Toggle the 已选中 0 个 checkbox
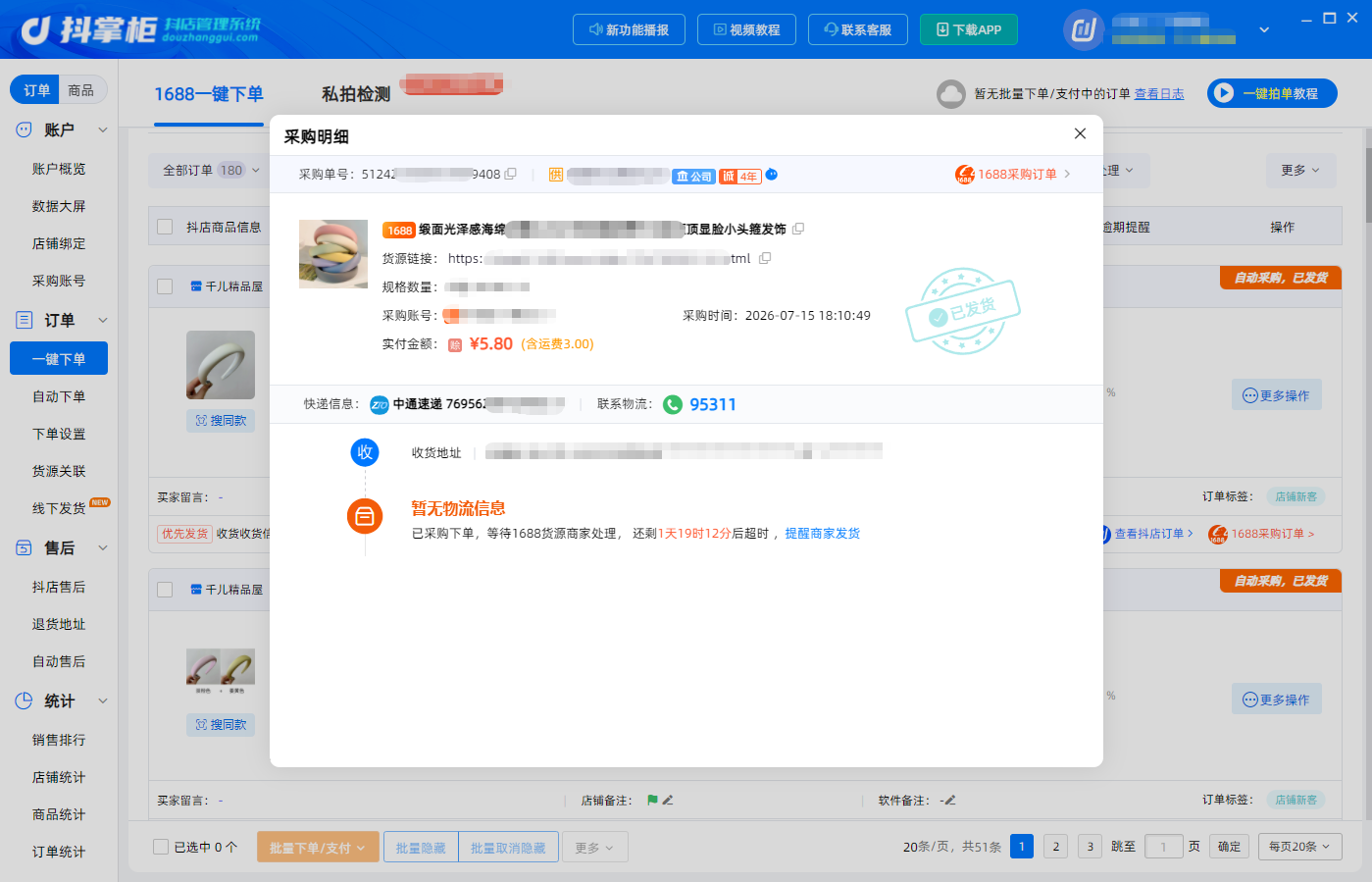The width and height of the screenshot is (1372, 882). coord(161,847)
